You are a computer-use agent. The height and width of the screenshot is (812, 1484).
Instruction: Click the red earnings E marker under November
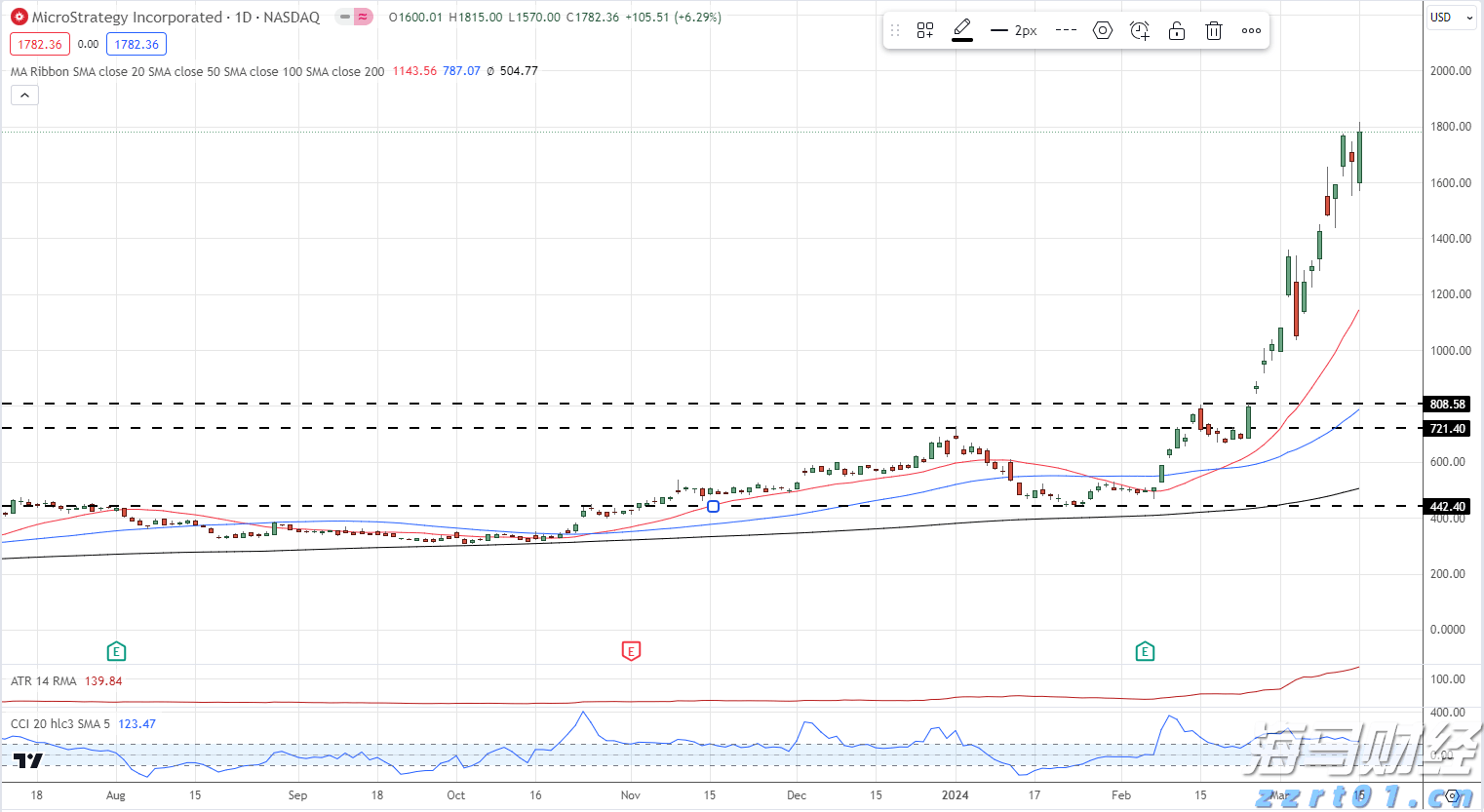point(631,650)
